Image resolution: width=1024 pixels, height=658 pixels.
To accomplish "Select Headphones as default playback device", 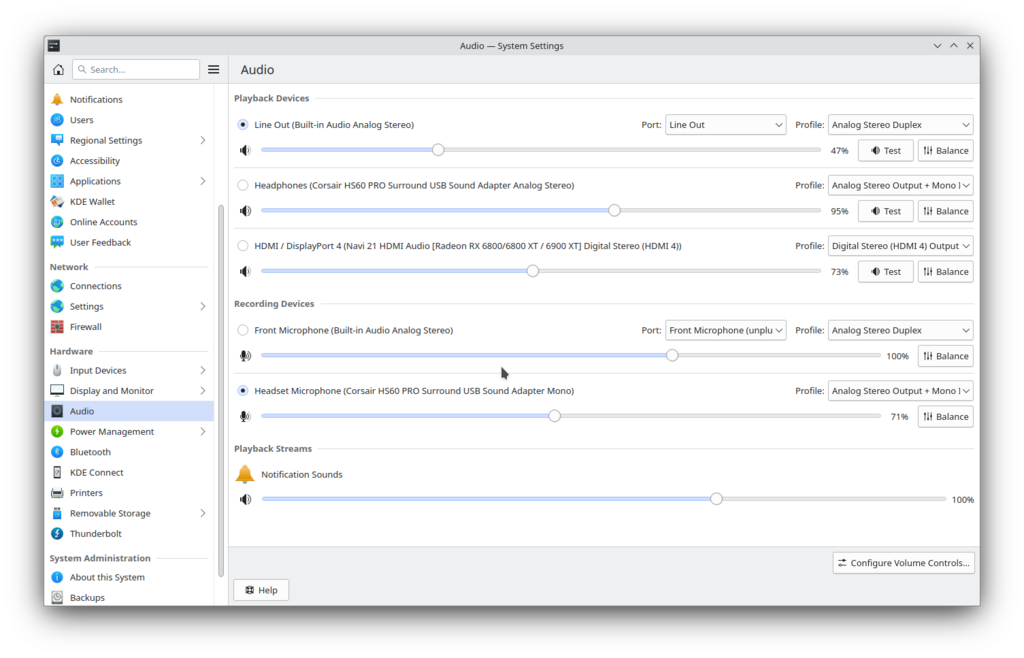I will coord(243,185).
